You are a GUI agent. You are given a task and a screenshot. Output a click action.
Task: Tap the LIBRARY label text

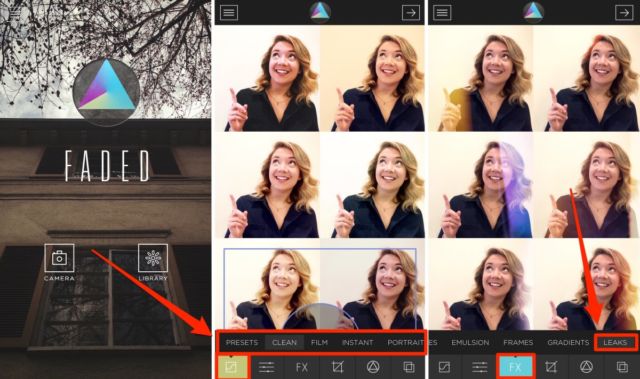pos(153,278)
